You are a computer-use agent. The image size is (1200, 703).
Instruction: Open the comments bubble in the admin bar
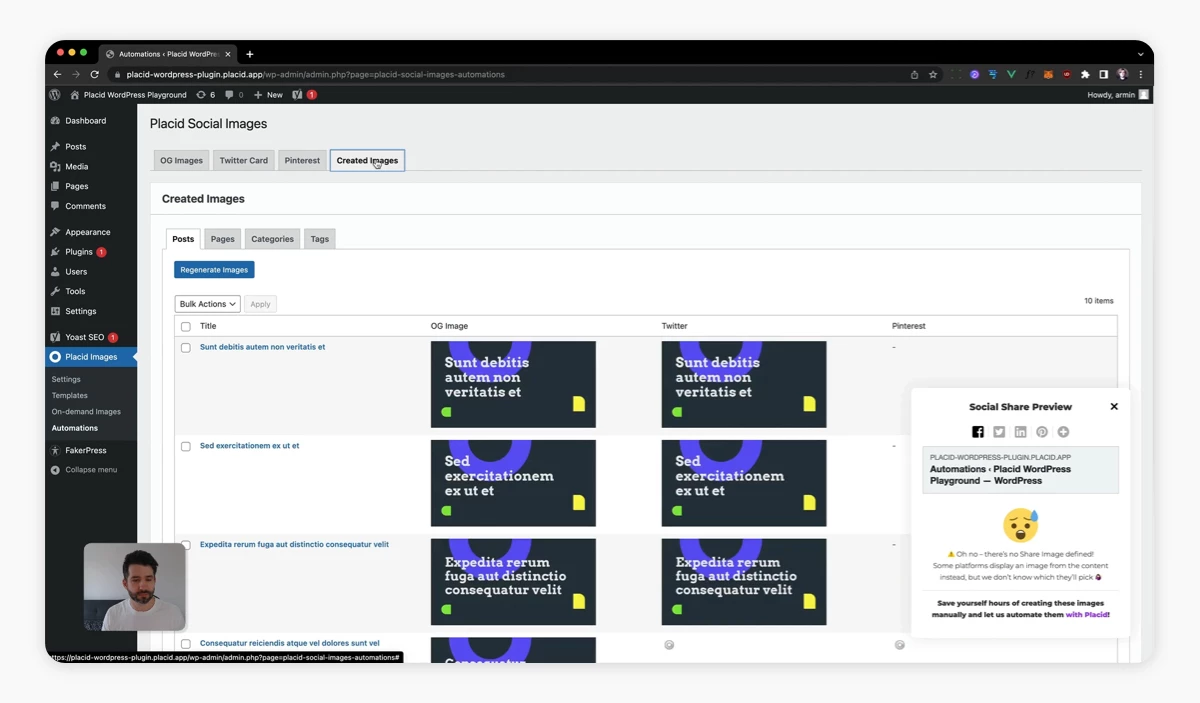[x=234, y=95]
